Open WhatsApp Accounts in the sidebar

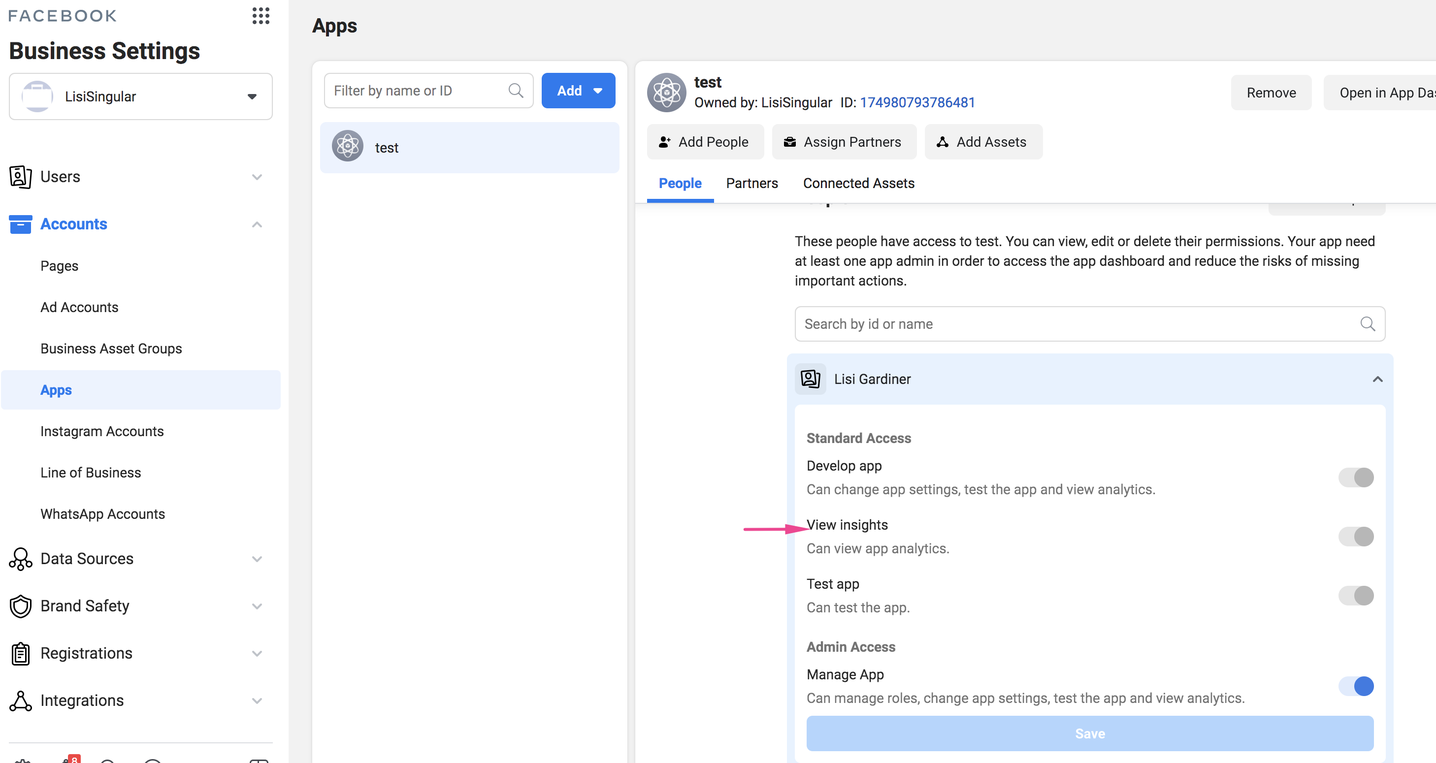point(103,514)
